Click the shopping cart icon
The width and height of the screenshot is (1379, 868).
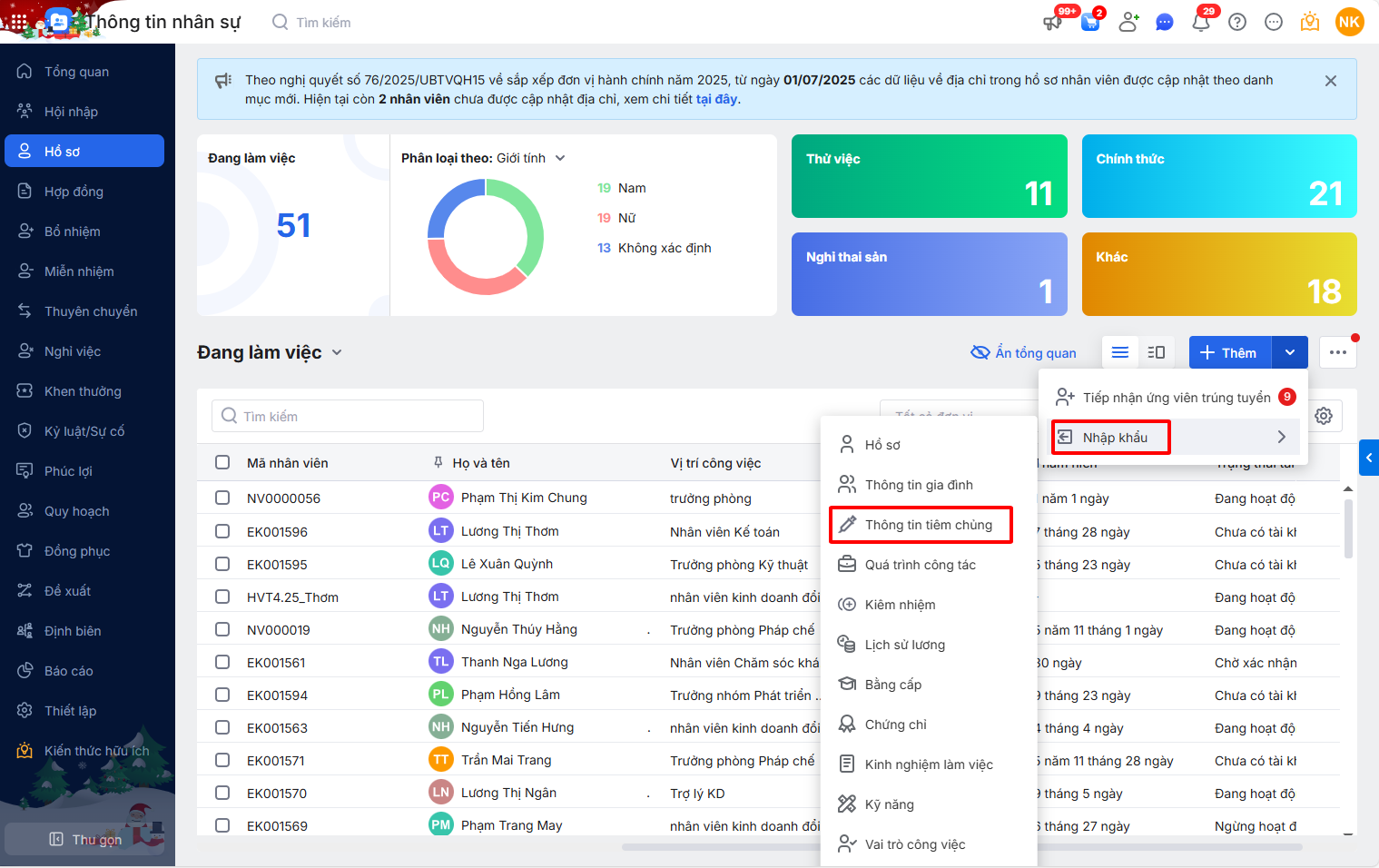point(1090,23)
